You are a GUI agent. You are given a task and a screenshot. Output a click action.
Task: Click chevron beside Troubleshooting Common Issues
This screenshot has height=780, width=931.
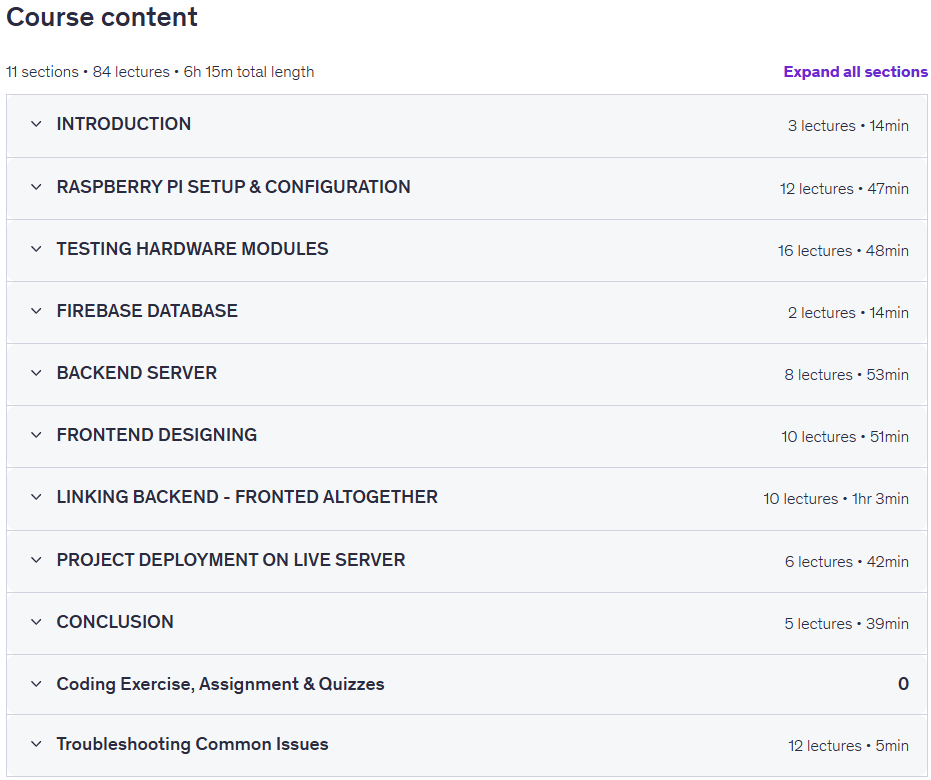click(x=36, y=744)
